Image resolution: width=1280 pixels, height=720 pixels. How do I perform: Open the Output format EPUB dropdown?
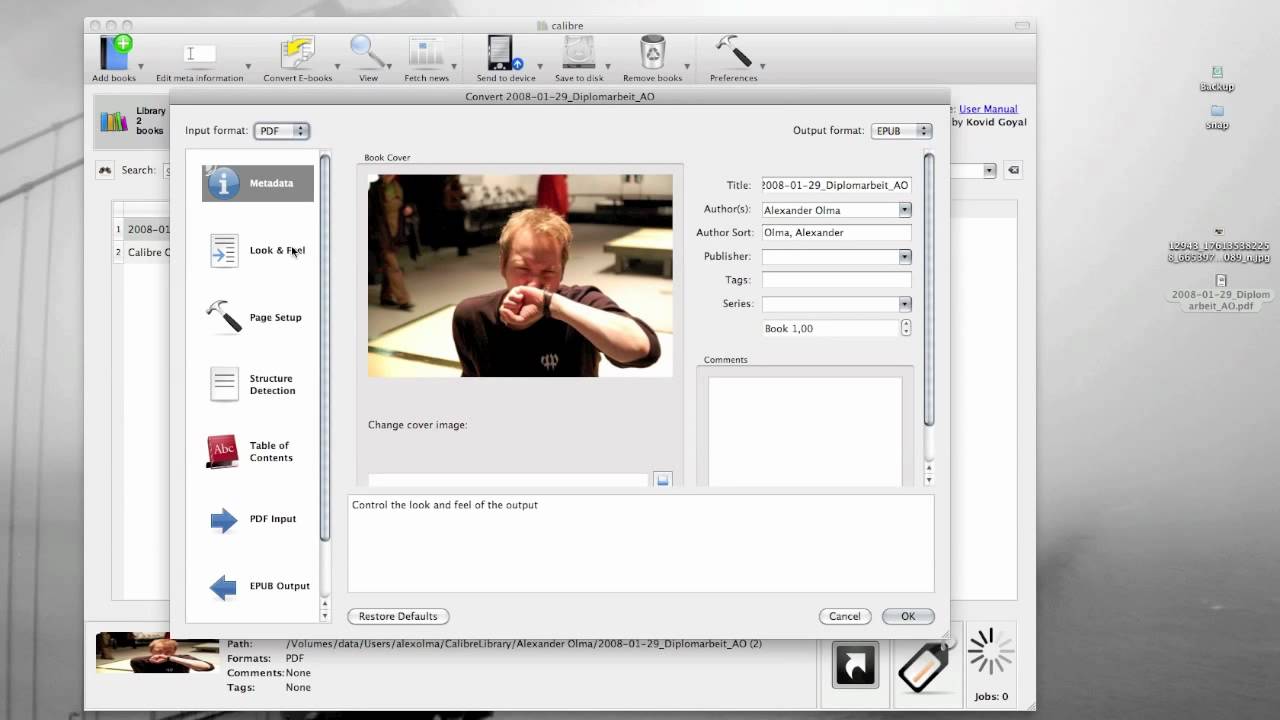[x=901, y=131]
